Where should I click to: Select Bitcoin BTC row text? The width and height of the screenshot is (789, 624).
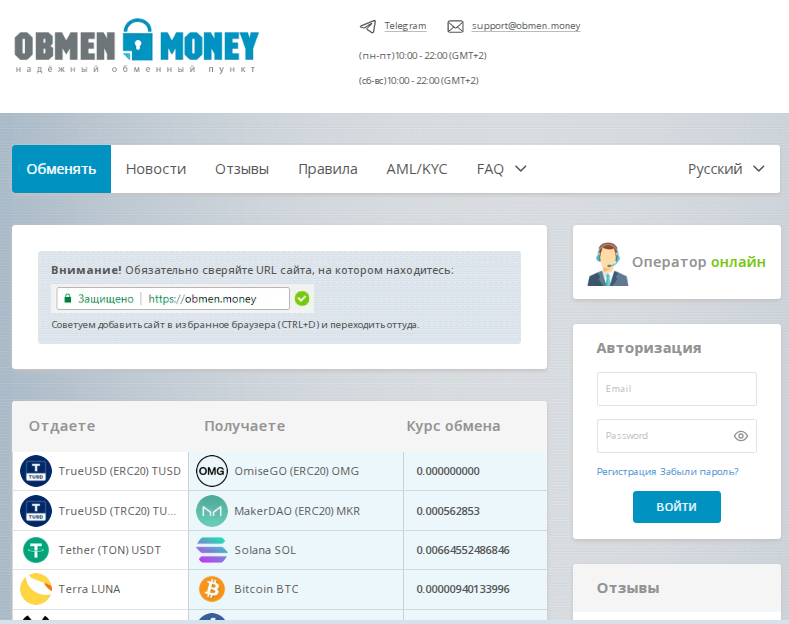point(266,589)
